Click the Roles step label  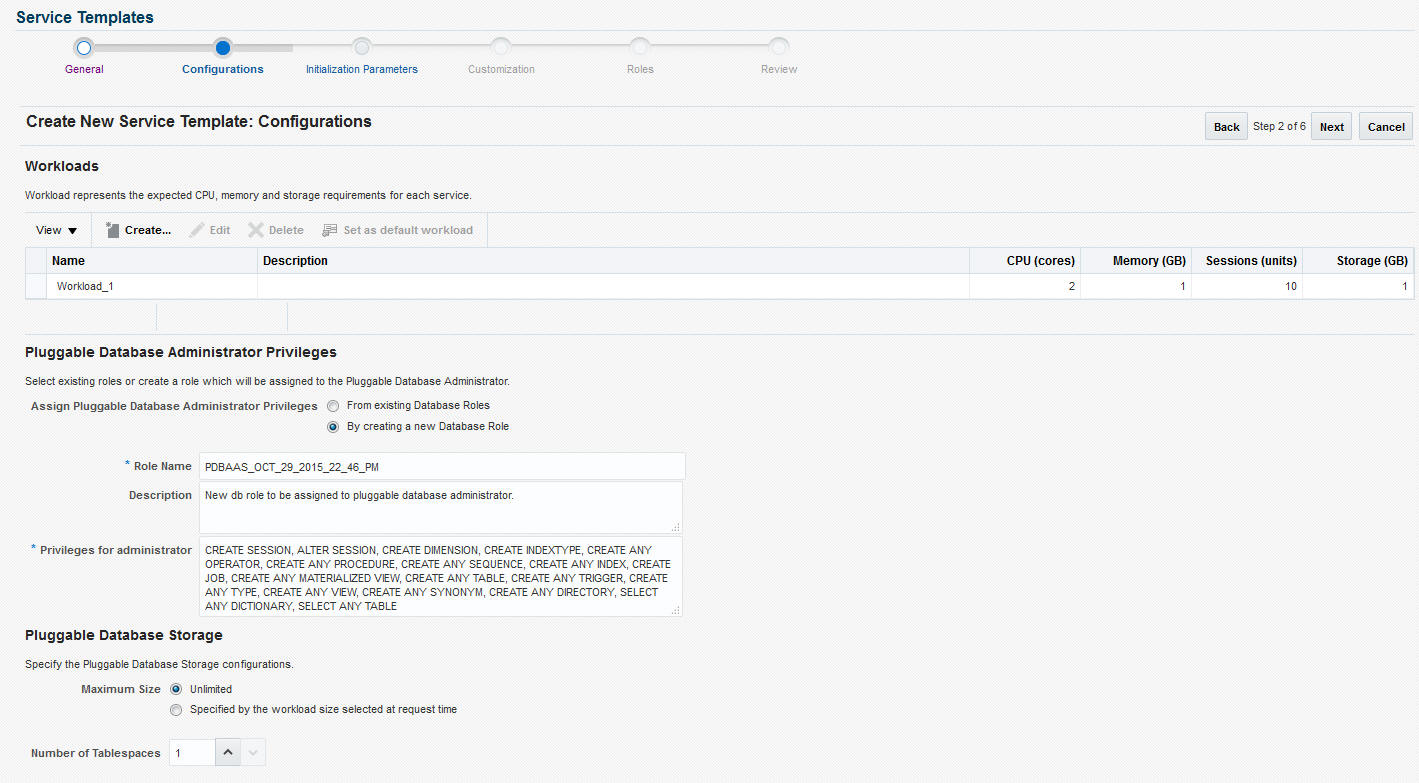pos(640,69)
